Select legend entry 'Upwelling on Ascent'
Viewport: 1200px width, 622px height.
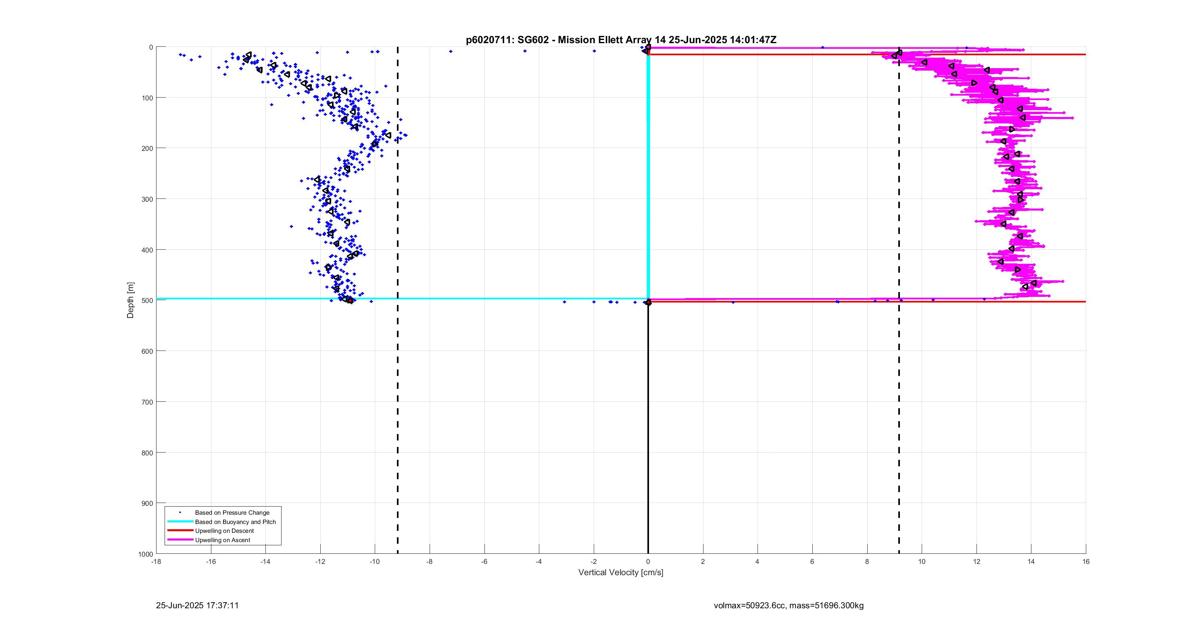tap(224, 539)
